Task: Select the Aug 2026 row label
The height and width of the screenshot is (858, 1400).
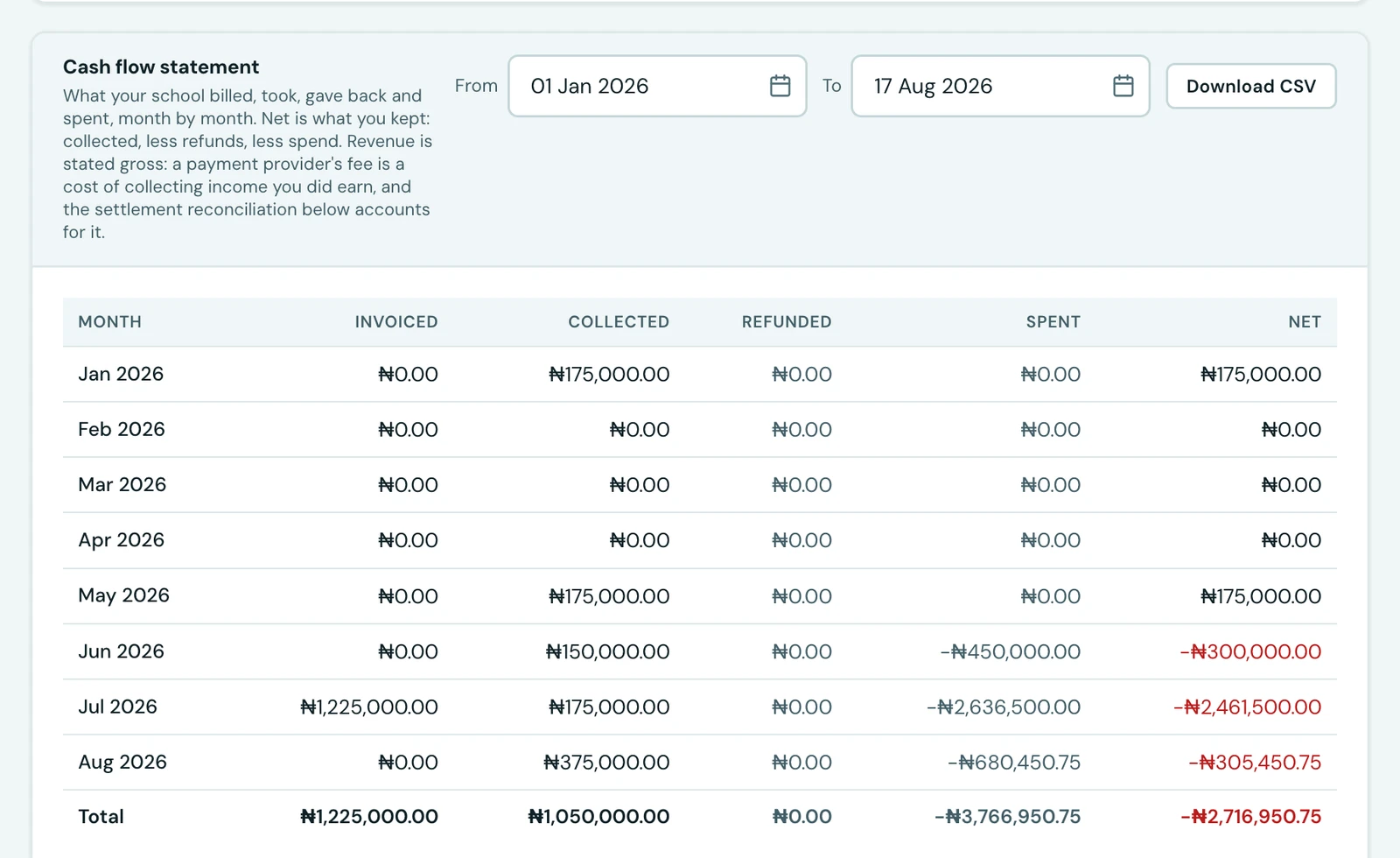Action: pos(122,762)
